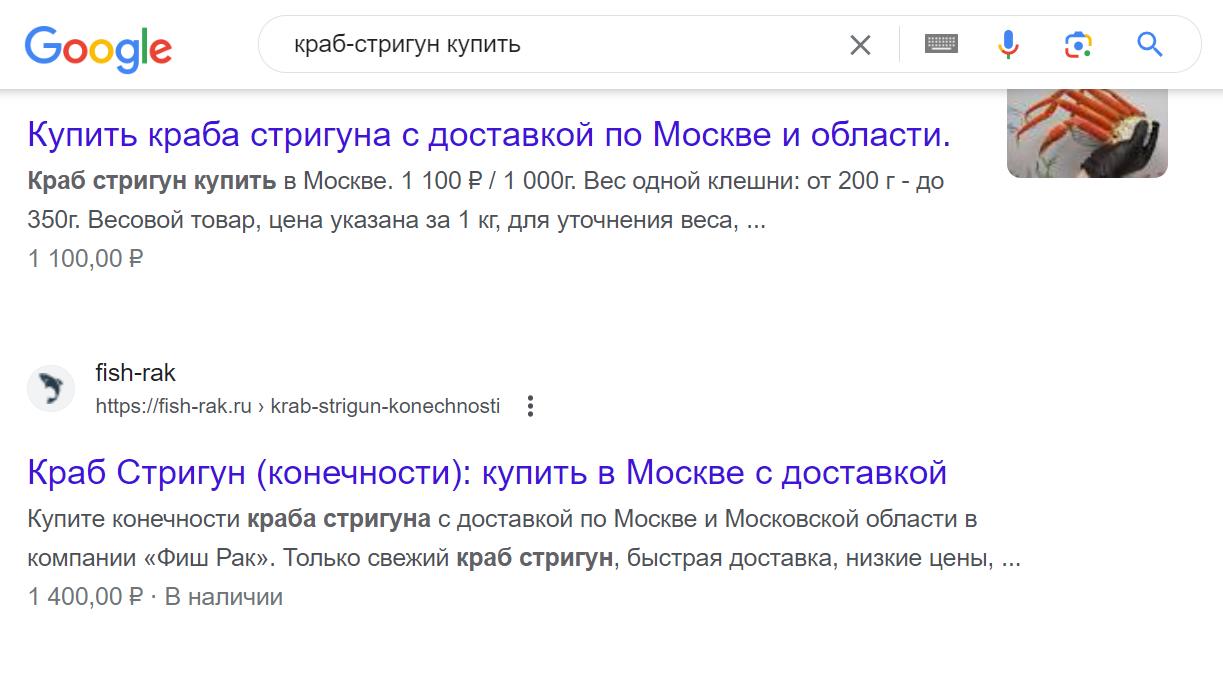1223x680 pixels.
Task: Open three-dot menu next to fish-rak URL
Action: click(530, 406)
